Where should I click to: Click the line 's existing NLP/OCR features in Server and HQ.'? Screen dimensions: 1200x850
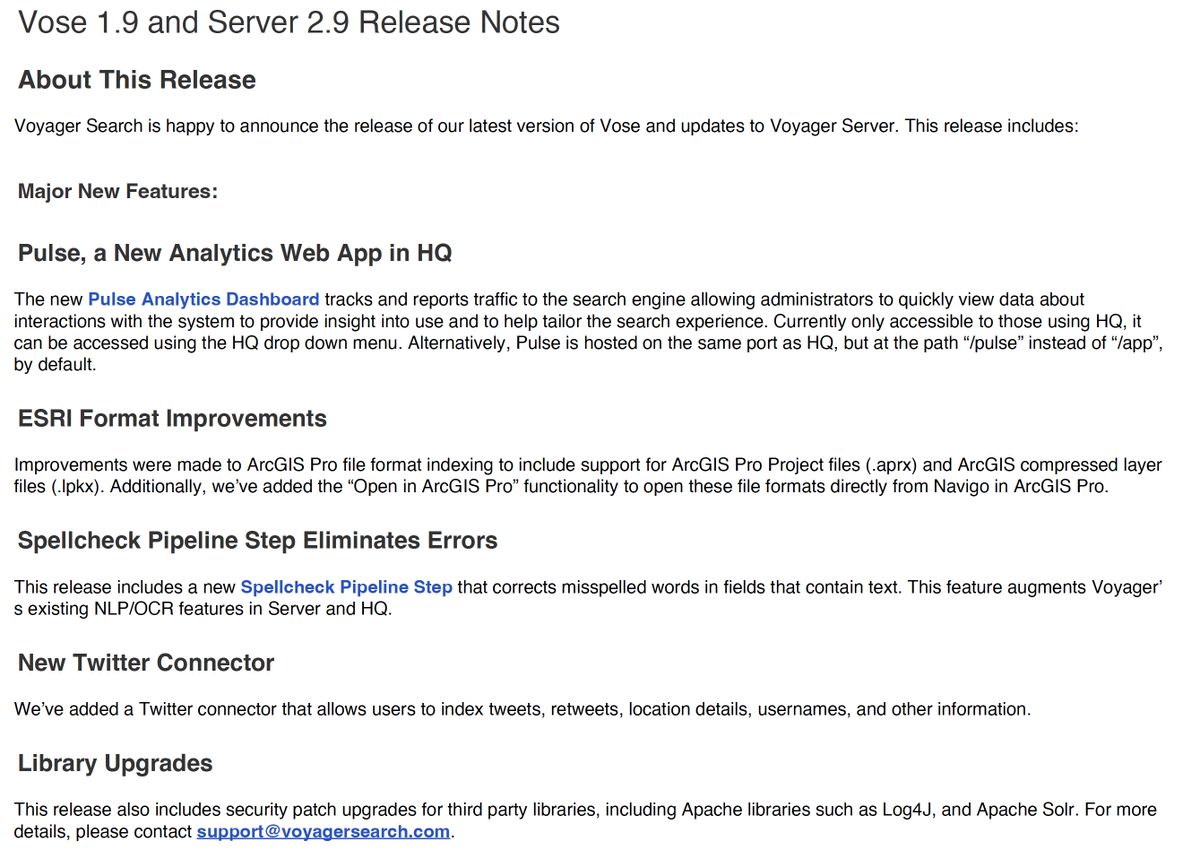[x=203, y=609]
